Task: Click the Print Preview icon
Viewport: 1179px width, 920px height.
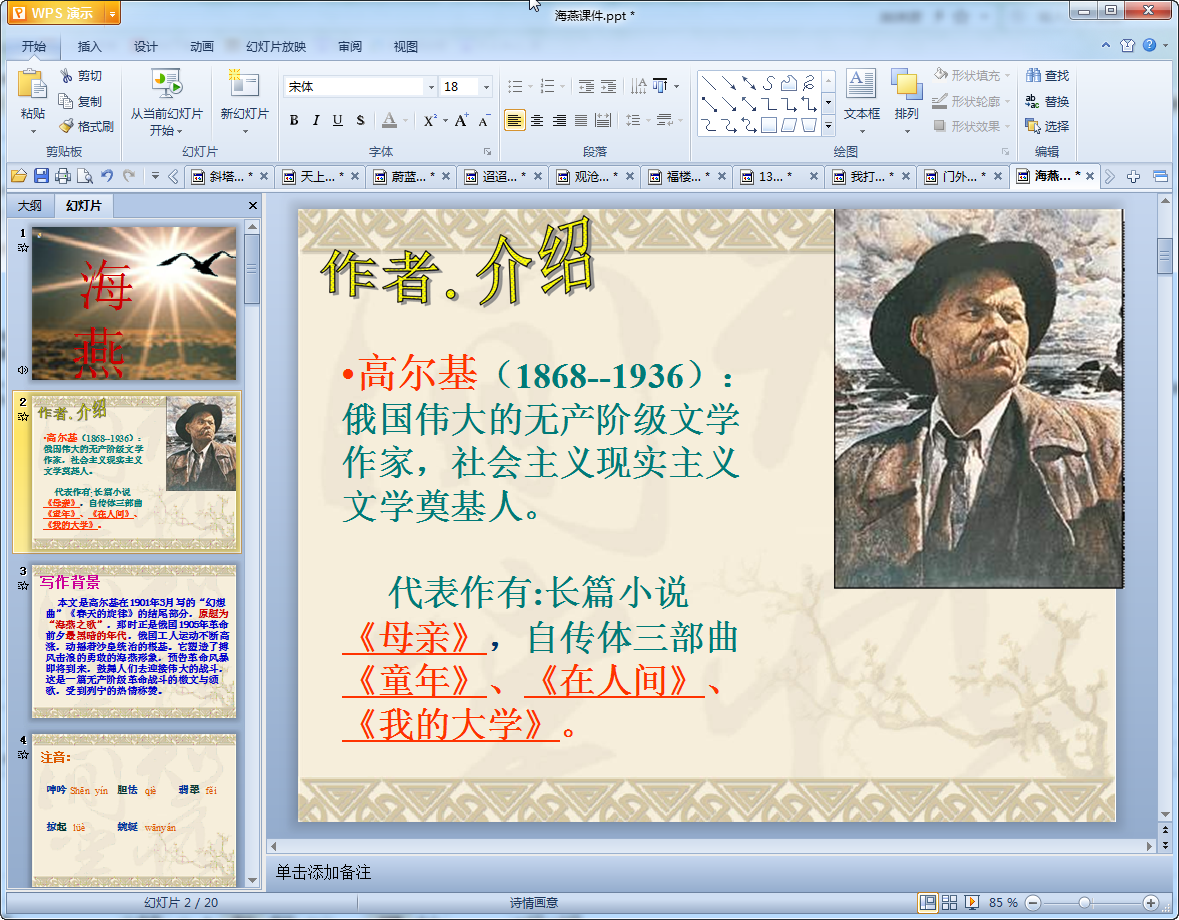Action: pos(85,176)
